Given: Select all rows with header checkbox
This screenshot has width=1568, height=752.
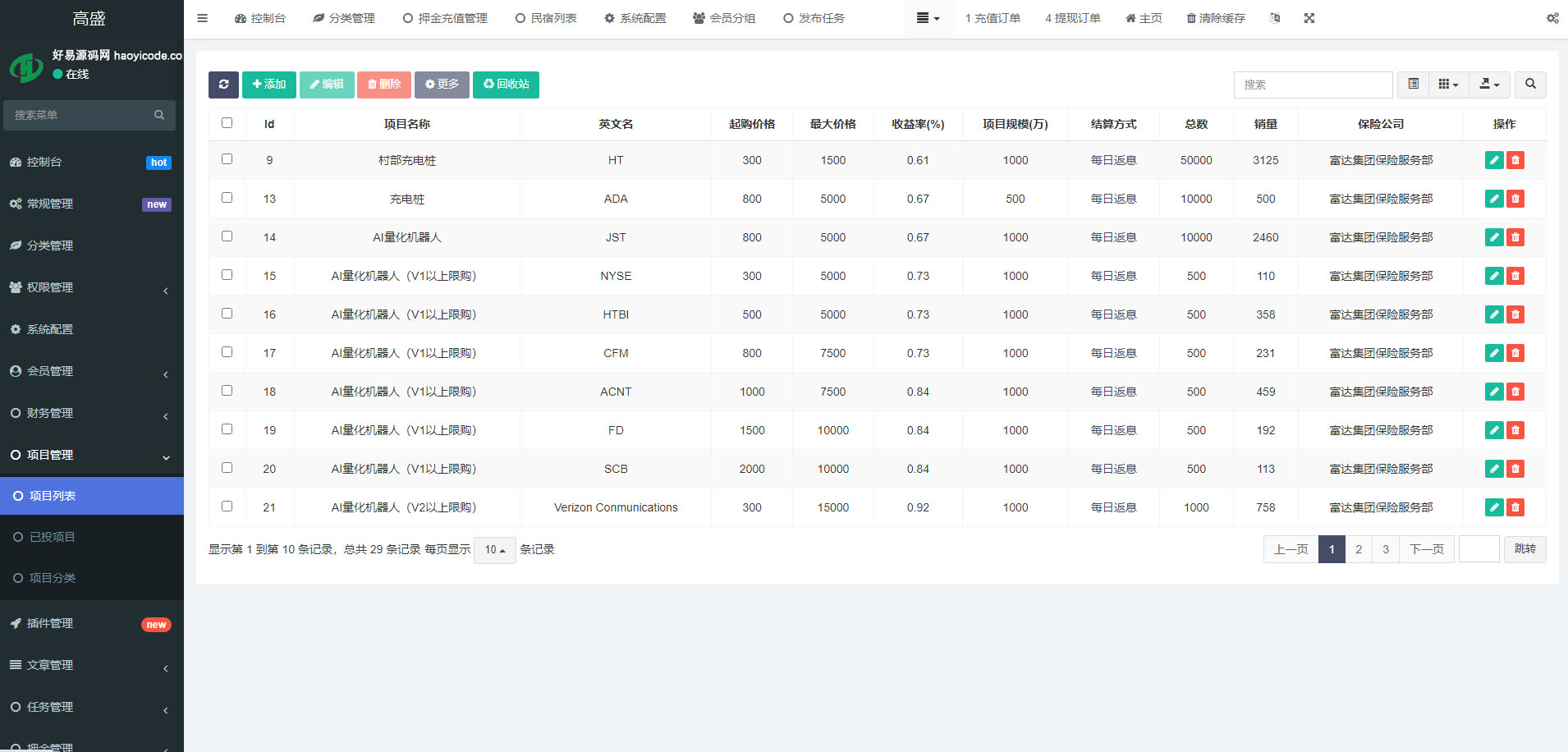Looking at the screenshot, I should [227, 122].
